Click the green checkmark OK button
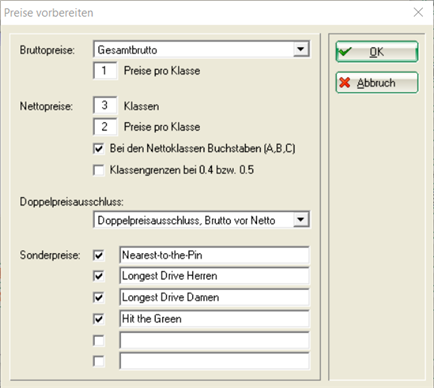This screenshot has height=388, width=434. coord(377,52)
